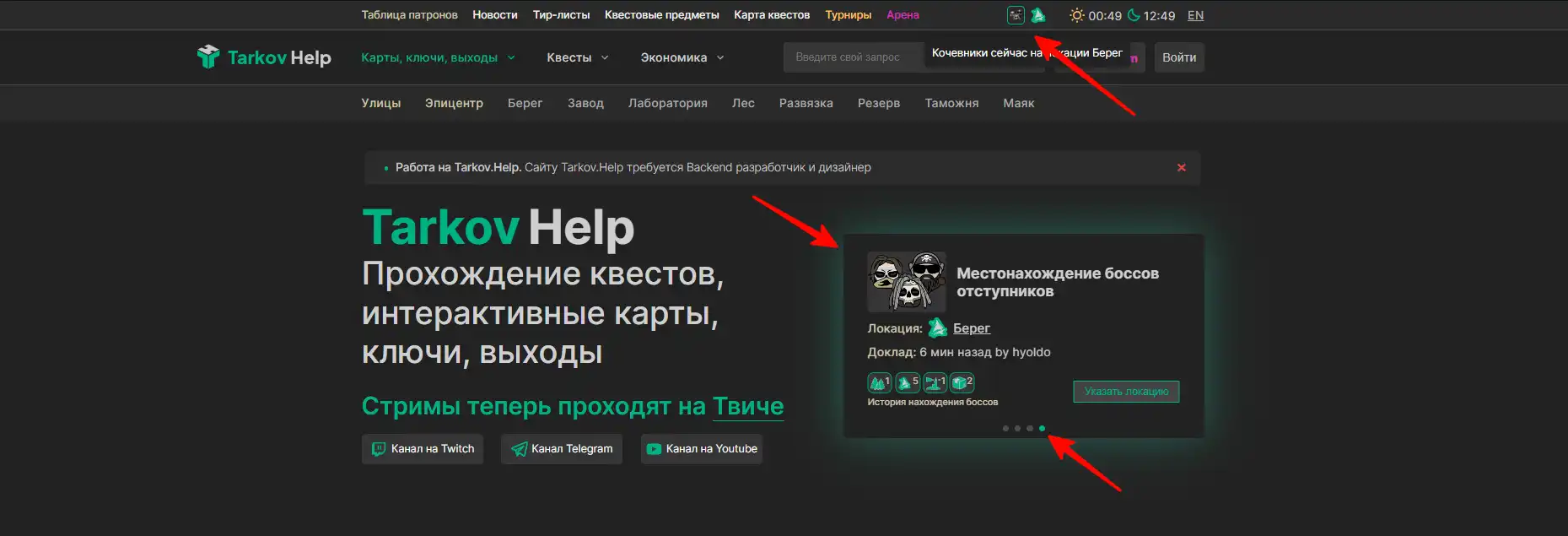Image resolution: width=1568 pixels, height=536 pixels.
Task: Expand the Карты, ключи, выходы dropdown
Action: 438,57
